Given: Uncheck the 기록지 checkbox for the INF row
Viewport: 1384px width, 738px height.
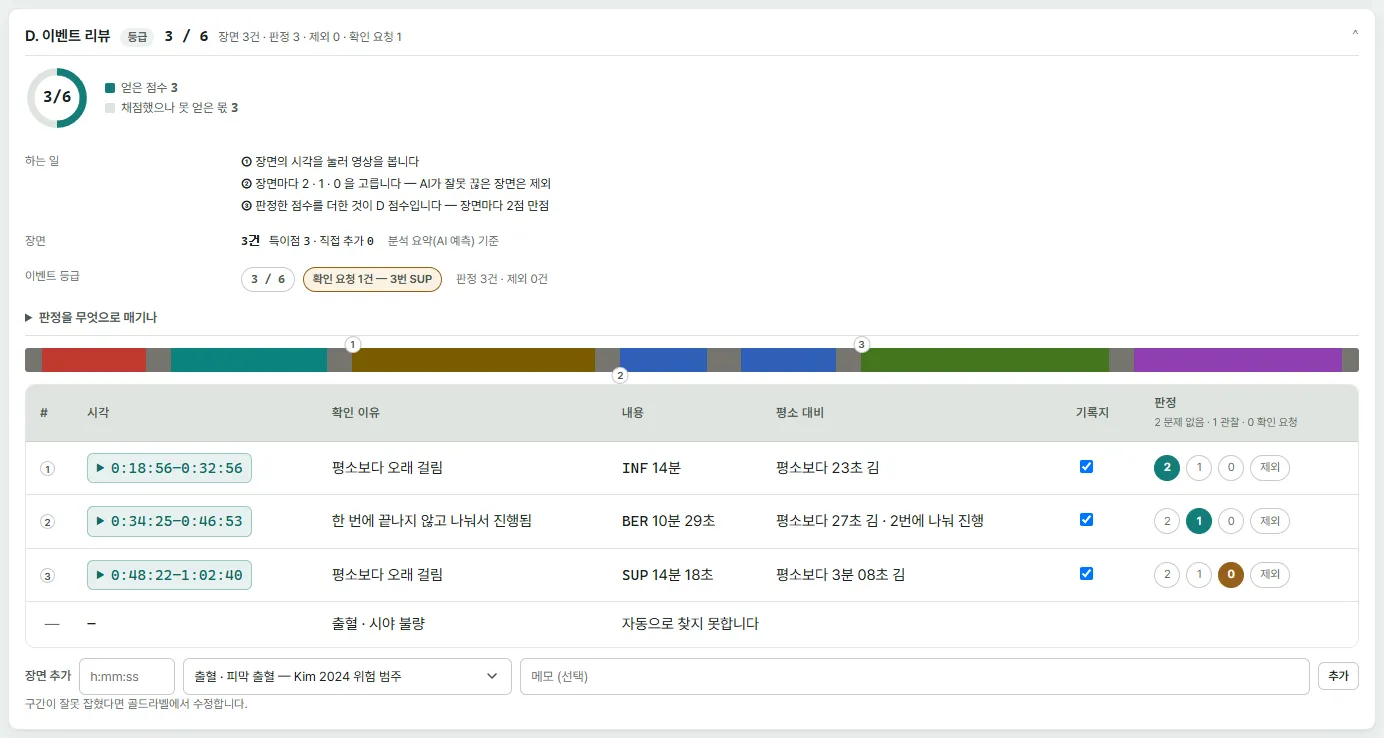Looking at the screenshot, I should 1086,466.
